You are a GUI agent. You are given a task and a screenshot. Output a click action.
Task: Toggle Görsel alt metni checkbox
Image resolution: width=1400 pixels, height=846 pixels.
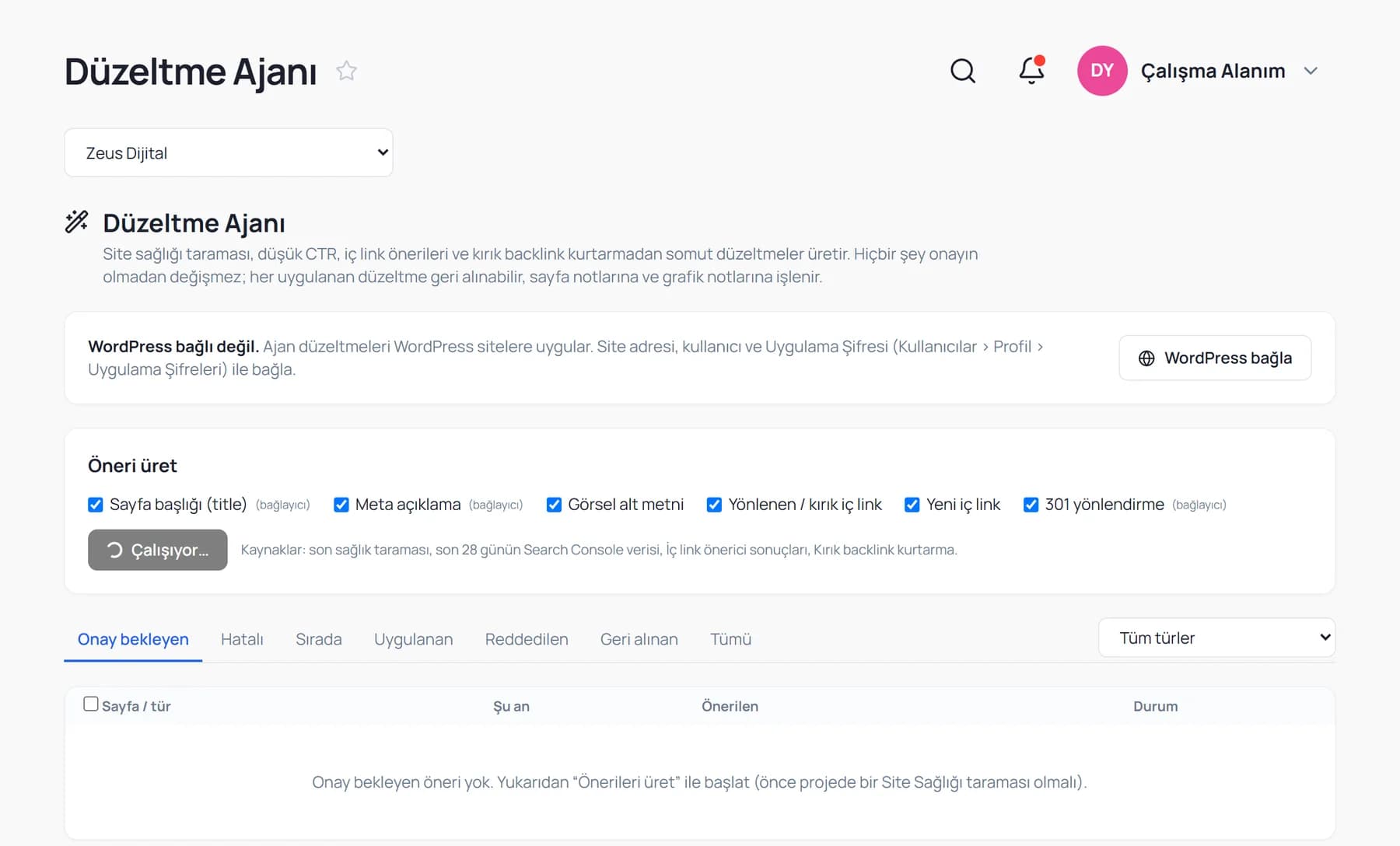tap(554, 505)
